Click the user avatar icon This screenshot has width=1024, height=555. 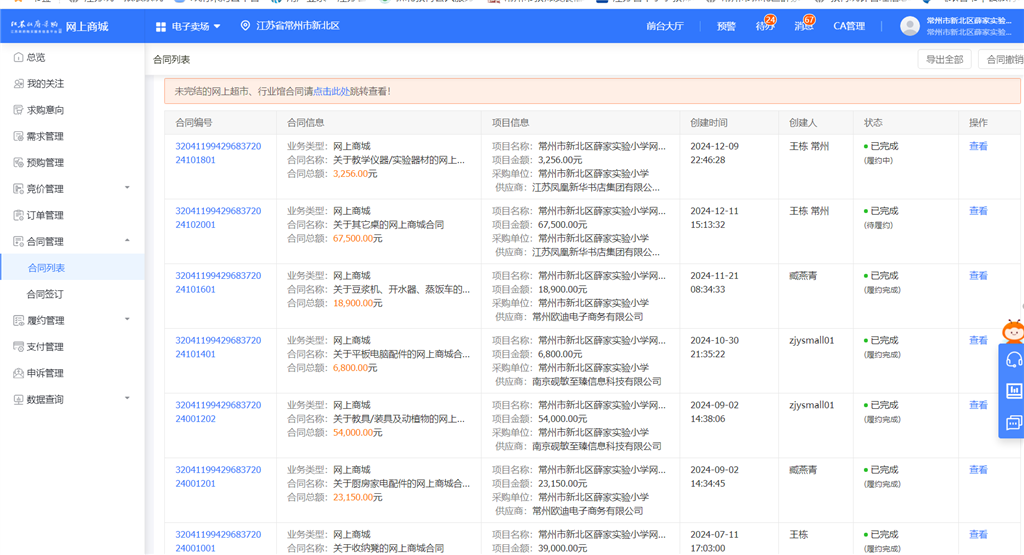pyautogui.click(x=910, y=26)
